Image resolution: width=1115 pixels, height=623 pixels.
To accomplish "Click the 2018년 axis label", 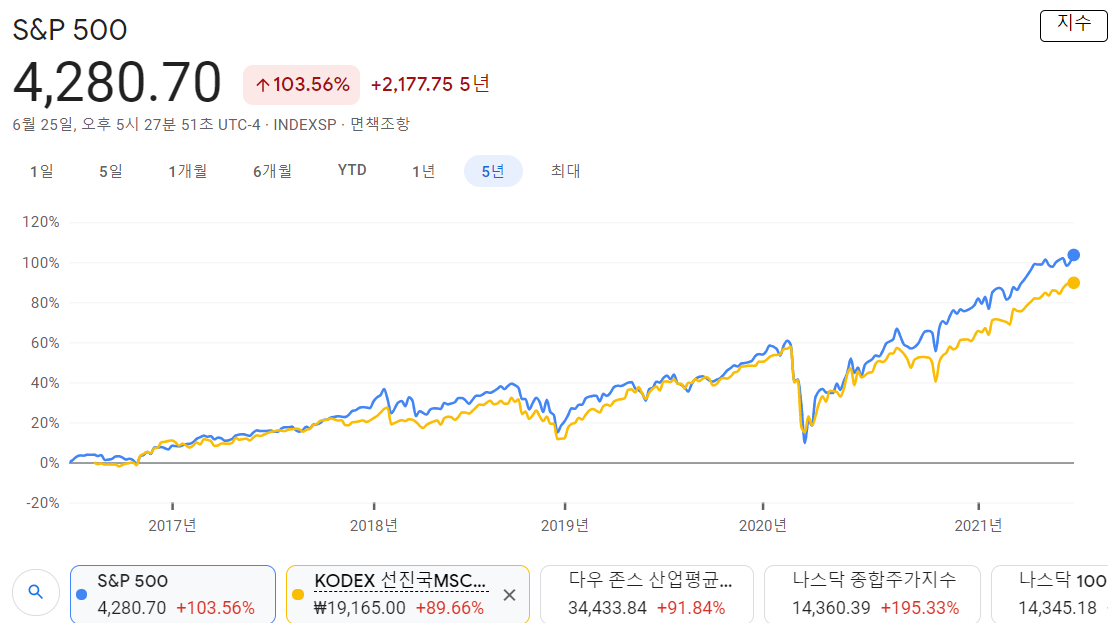I will (373, 526).
